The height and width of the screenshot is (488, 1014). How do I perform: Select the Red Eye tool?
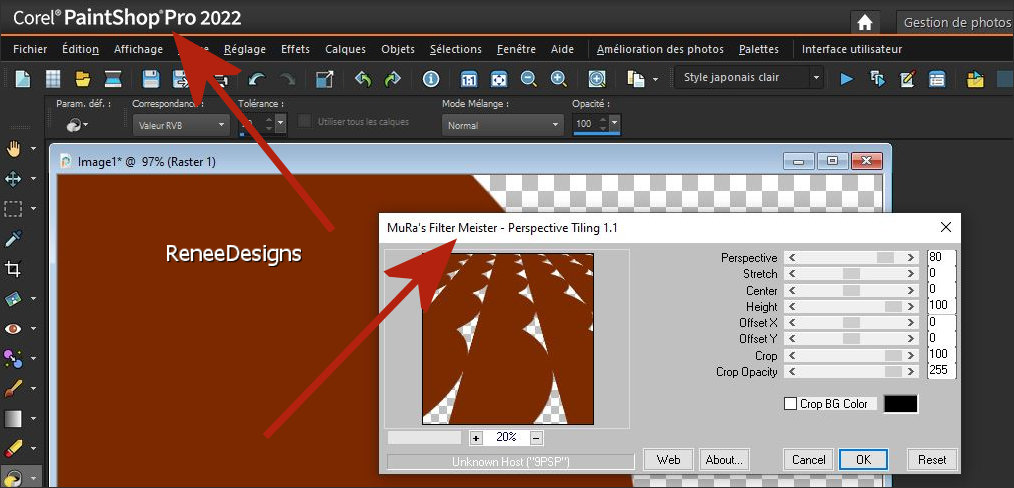click(14, 328)
